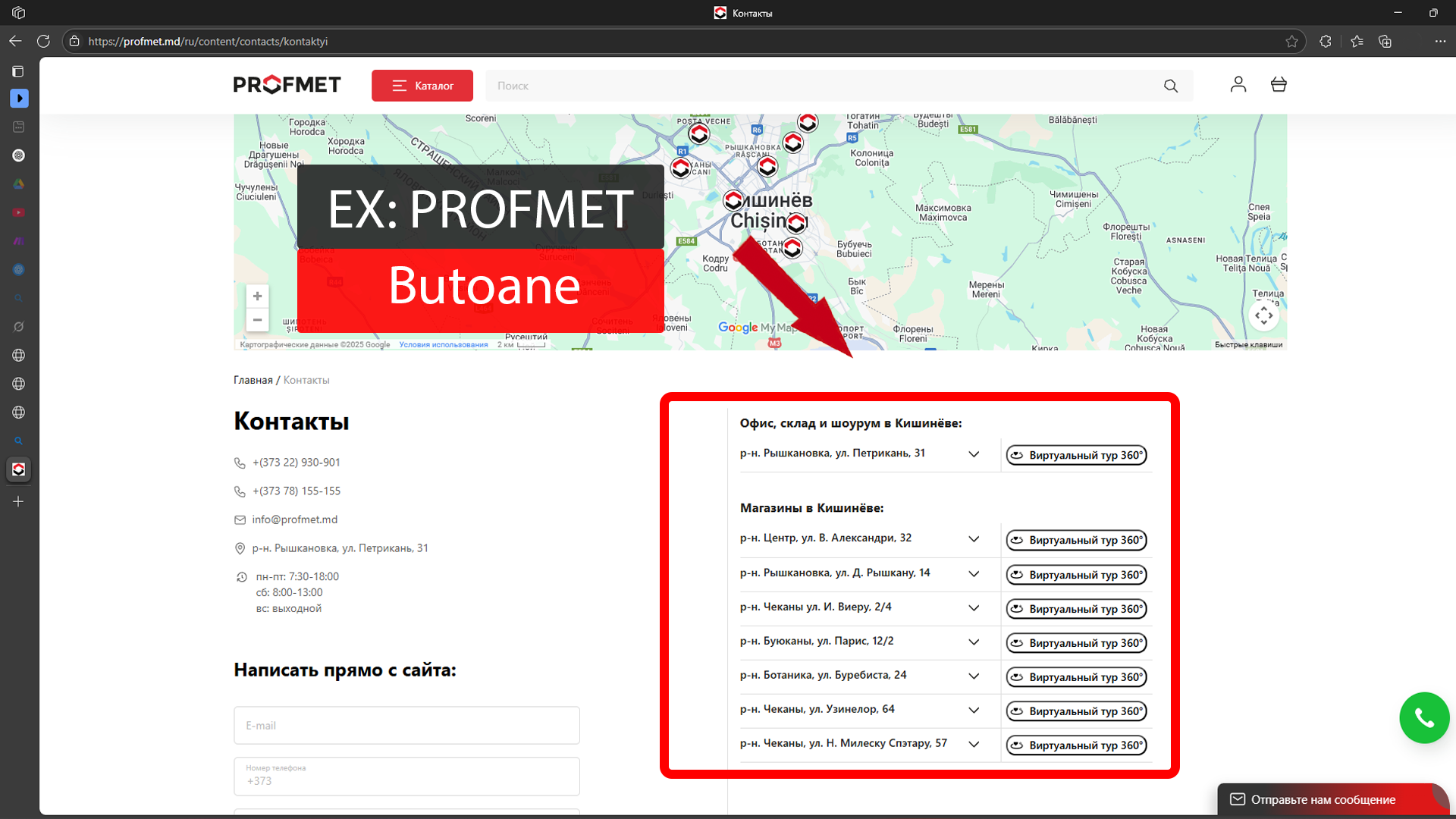Expand address Буребиста, 24 chevron
1456x819 pixels.
click(x=974, y=676)
